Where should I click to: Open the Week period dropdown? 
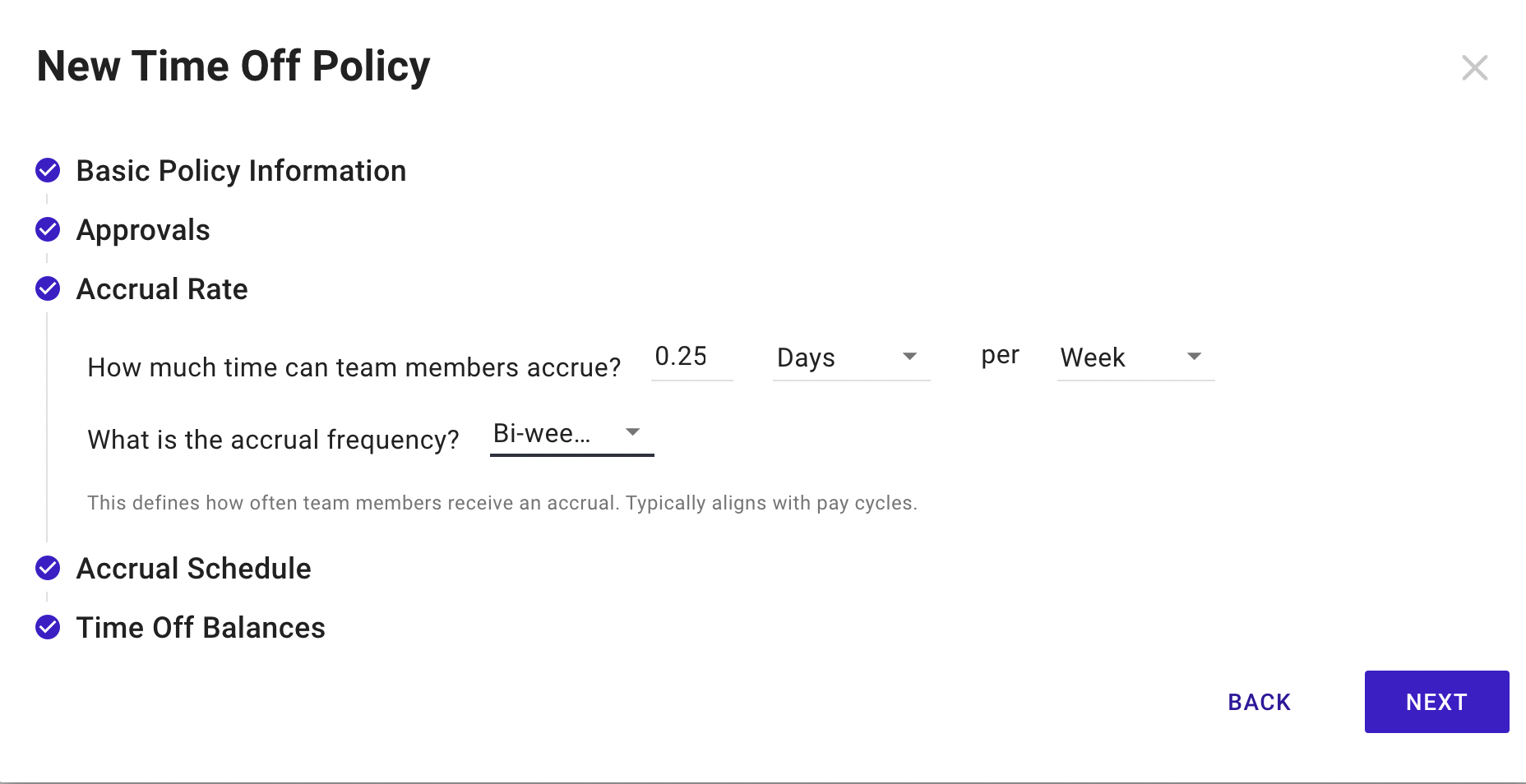1135,357
